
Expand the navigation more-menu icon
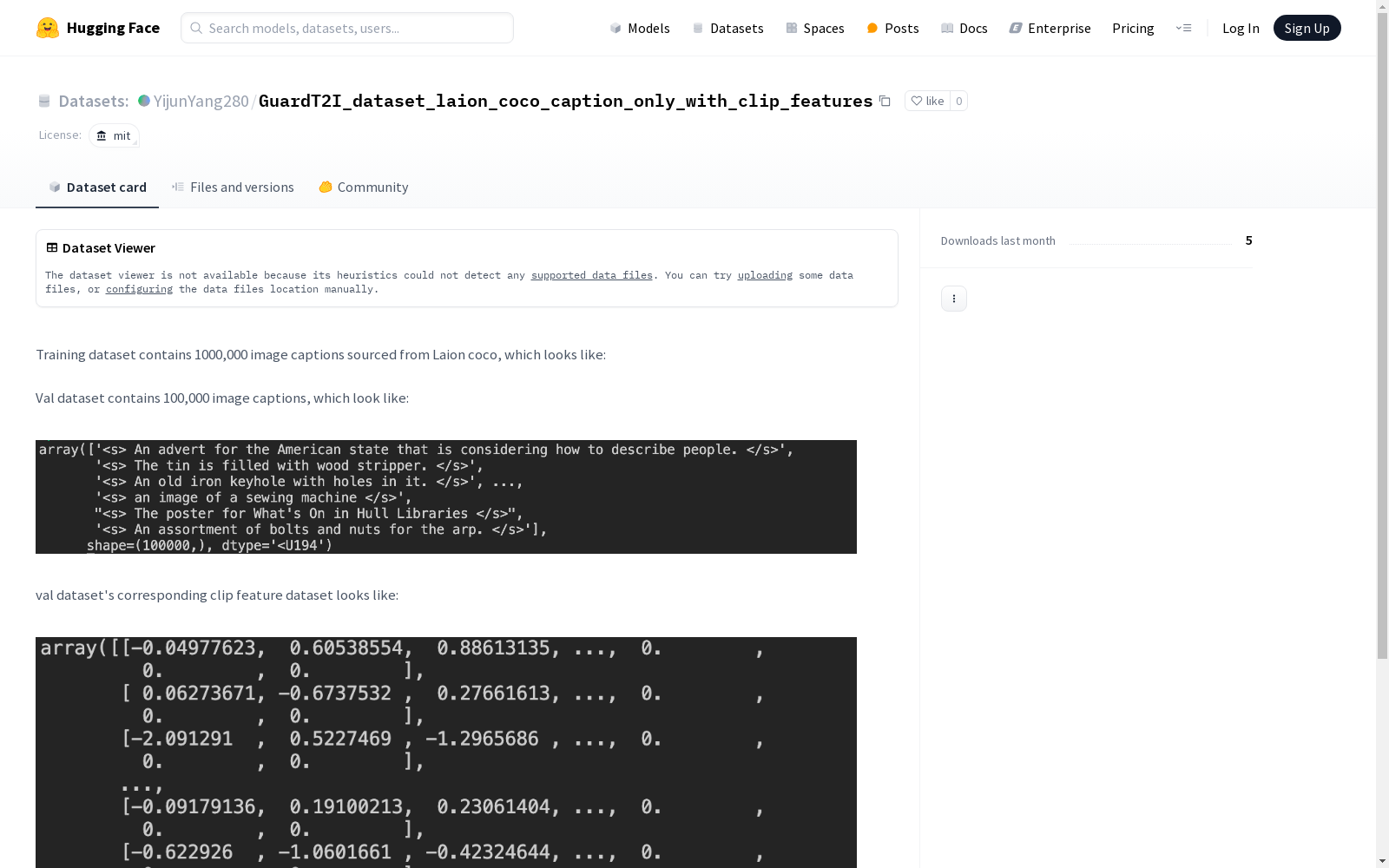pos(1183,28)
